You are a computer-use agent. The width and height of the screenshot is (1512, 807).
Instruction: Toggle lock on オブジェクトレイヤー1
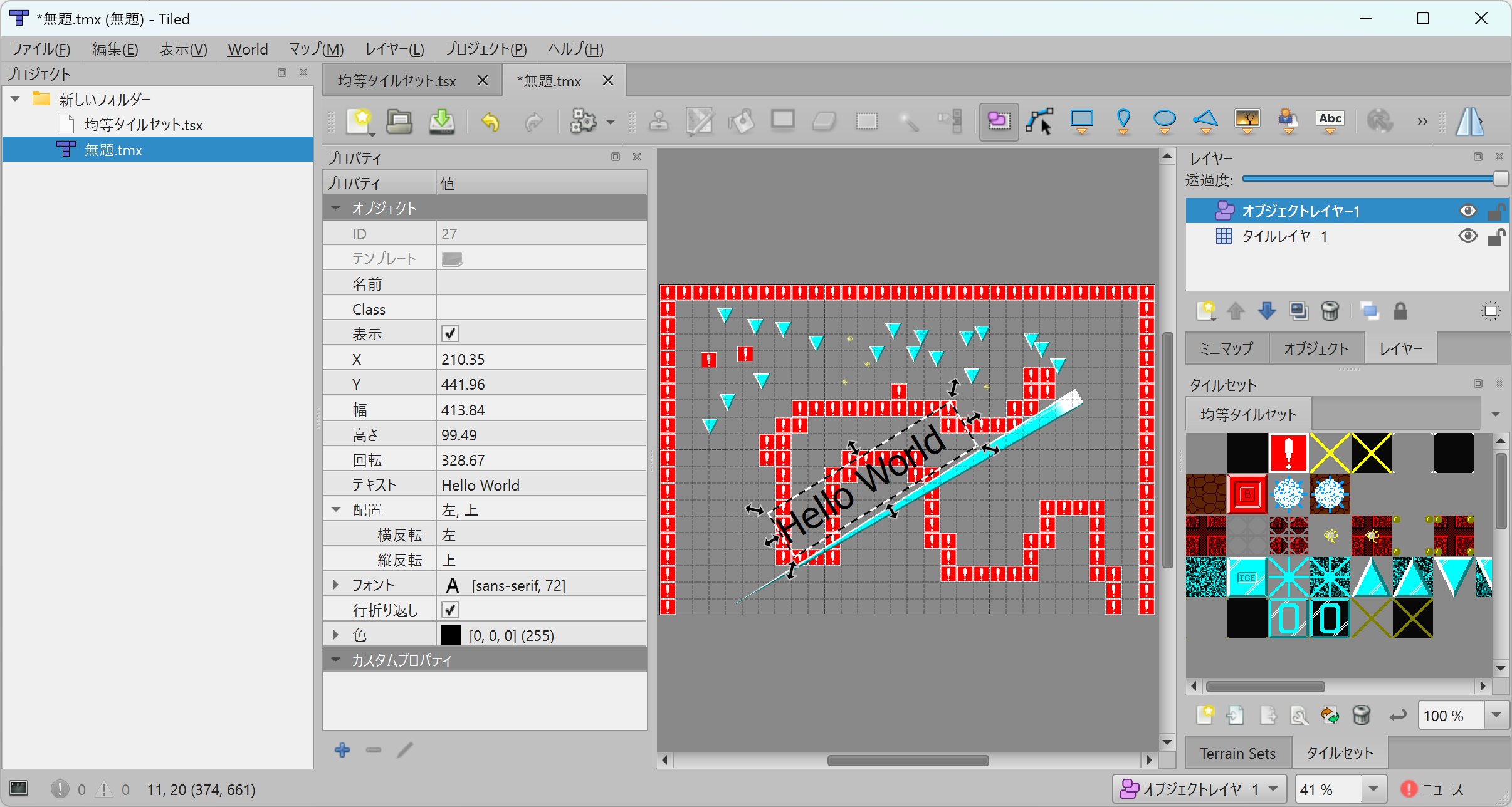[1496, 211]
